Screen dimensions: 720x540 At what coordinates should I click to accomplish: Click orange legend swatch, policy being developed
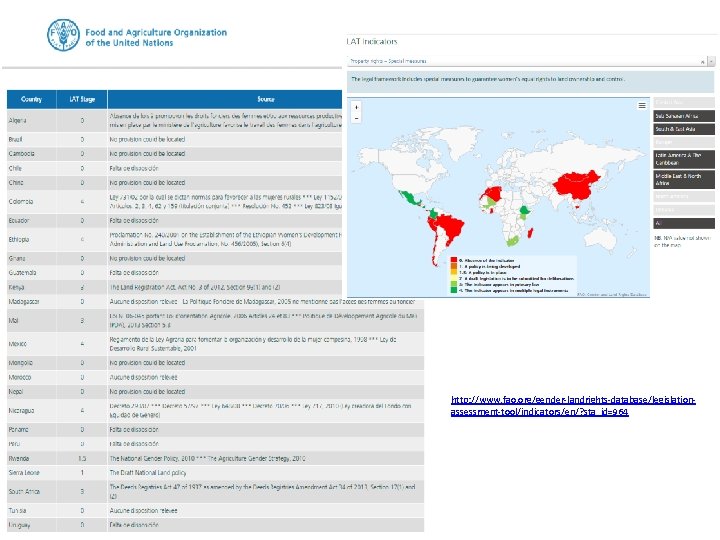454,266
